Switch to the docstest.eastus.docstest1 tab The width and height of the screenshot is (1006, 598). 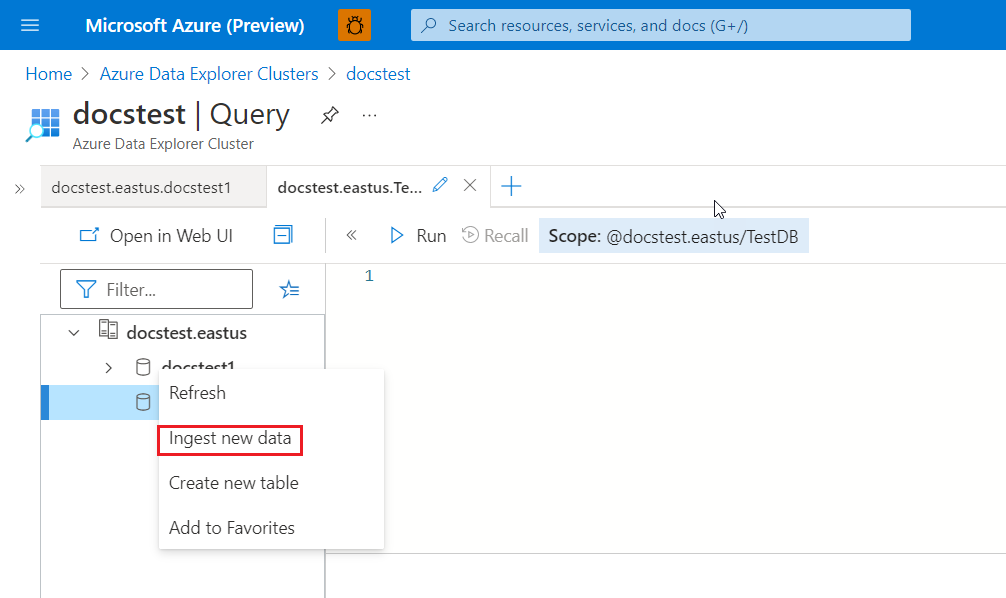141,187
